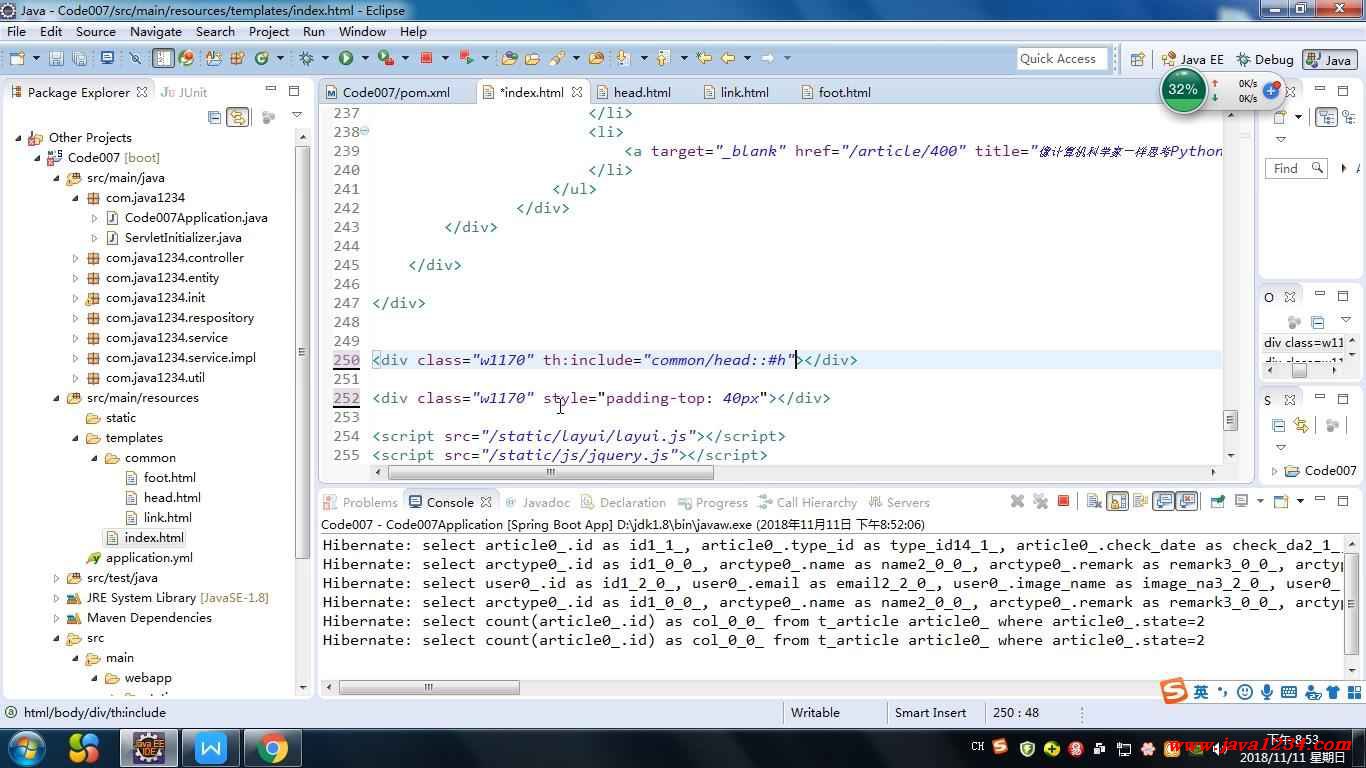
Task: Click the Back navigation arrow icon
Action: (x=728, y=58)
